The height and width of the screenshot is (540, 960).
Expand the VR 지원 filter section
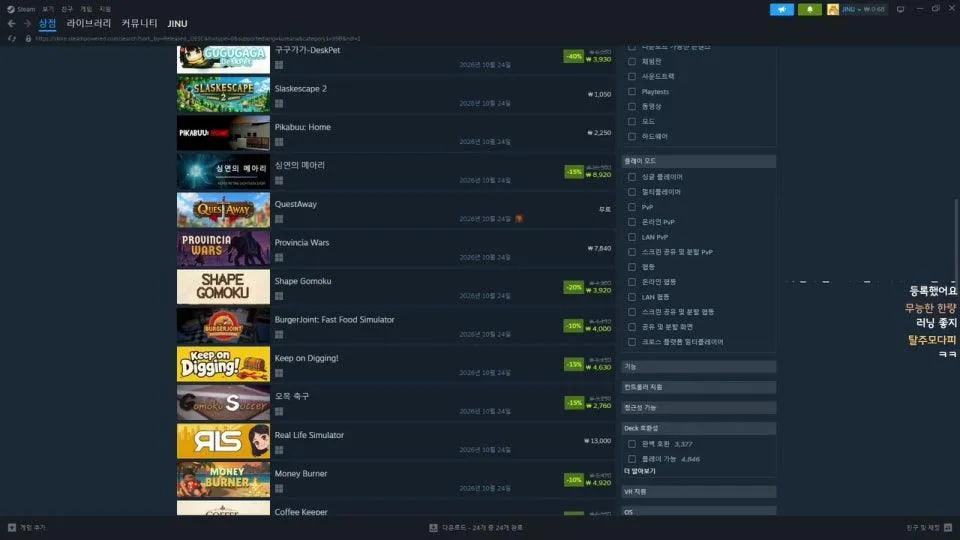[x=699, y=492]
